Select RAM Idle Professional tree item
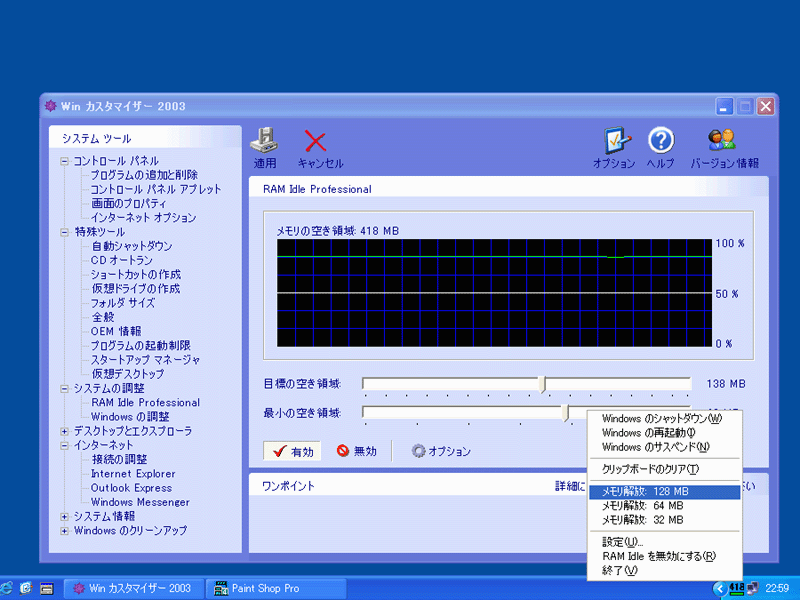The width and height of the screenshot is (800, 600). click(x=145, y=403)
